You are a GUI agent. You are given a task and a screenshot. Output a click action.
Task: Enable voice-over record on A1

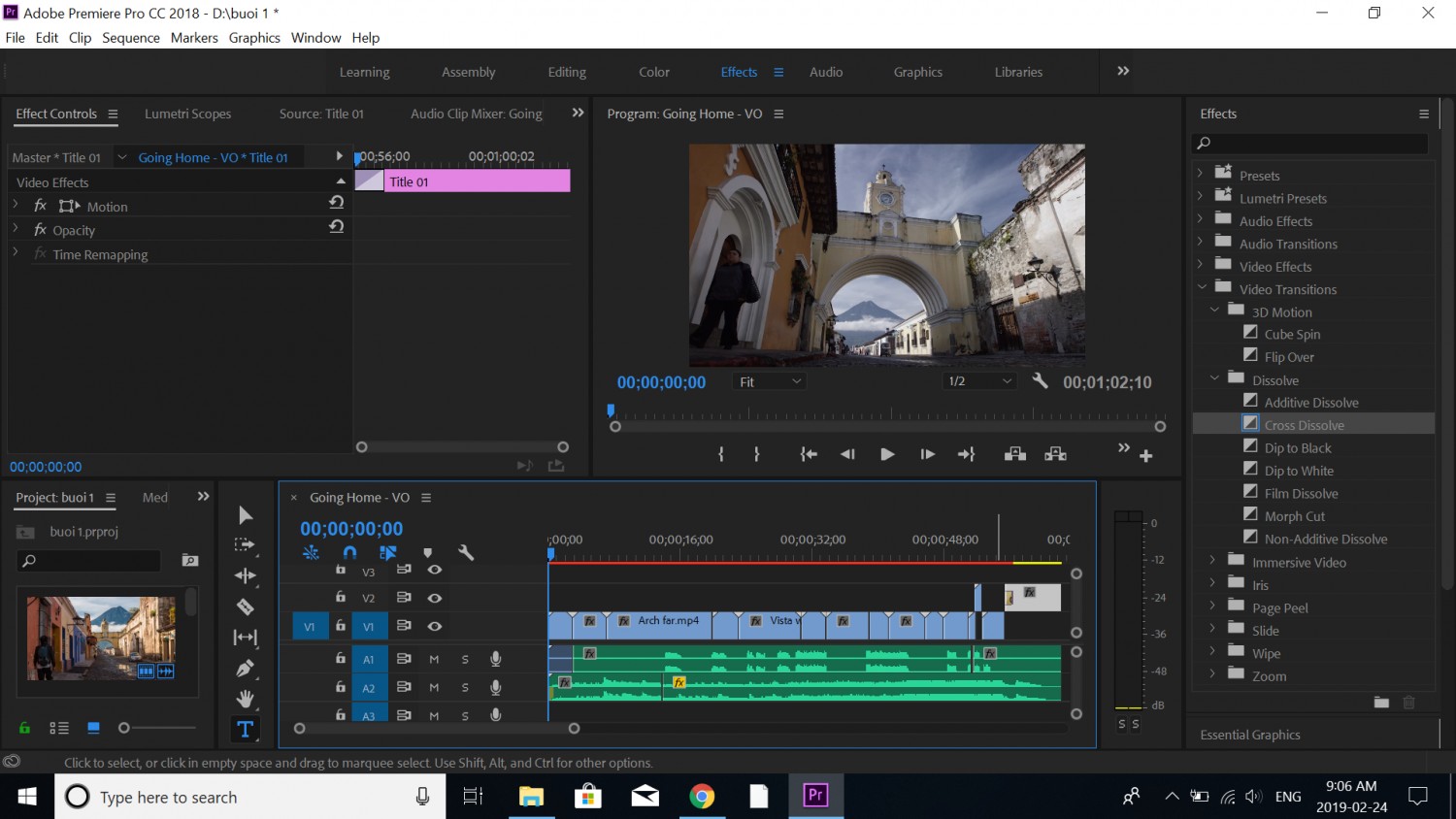tap(496, 659)
